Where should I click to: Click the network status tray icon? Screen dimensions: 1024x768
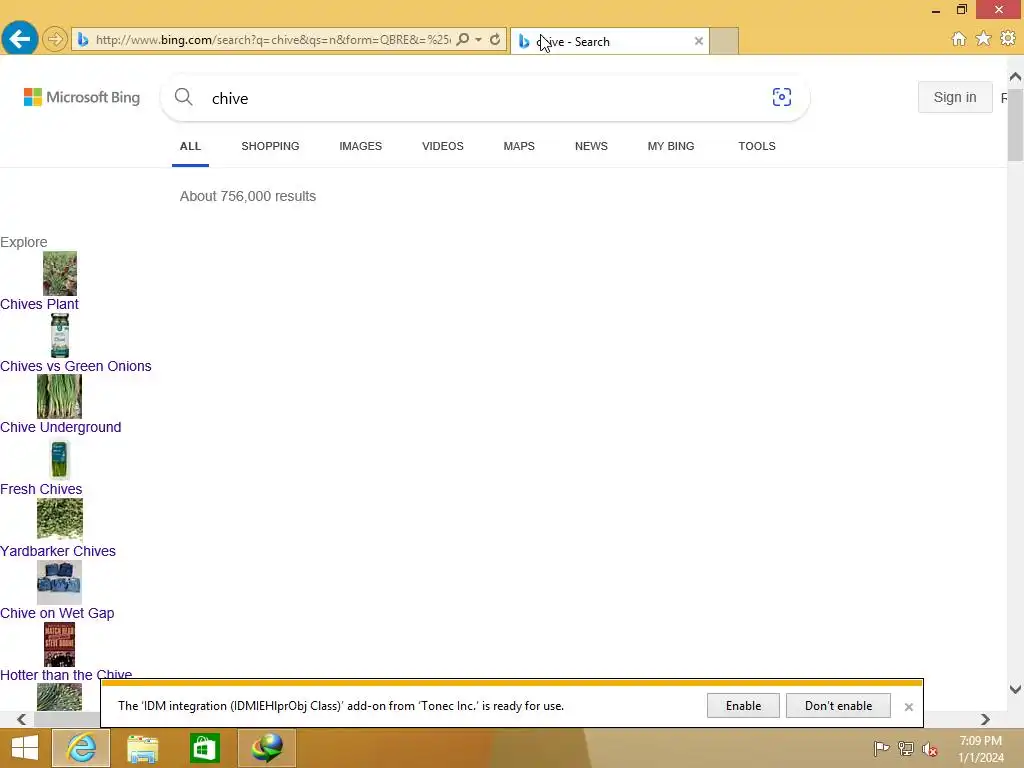(x=906, y=748)
